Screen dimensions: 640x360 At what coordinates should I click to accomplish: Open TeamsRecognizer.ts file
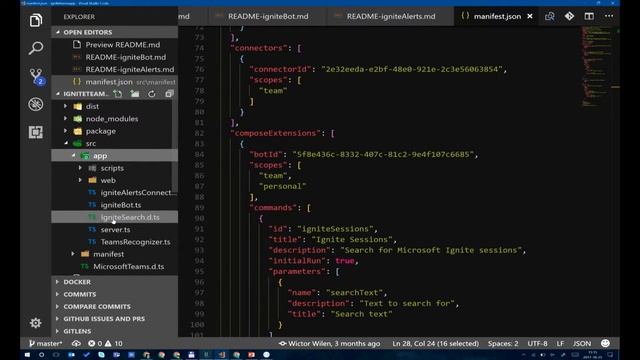click(x=136, y=242)
